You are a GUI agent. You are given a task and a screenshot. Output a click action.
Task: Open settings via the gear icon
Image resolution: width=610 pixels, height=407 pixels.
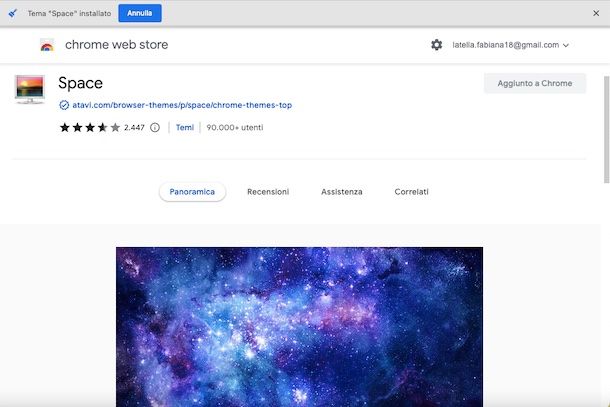click(436, 45)
